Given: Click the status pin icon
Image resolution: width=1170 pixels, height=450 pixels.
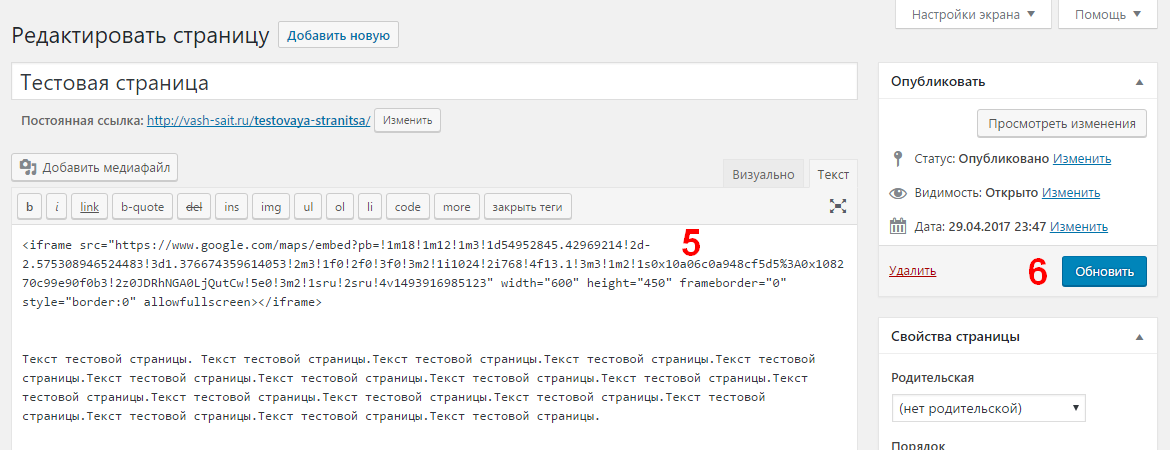Looking at the screenshot, I should coord(898,158).
